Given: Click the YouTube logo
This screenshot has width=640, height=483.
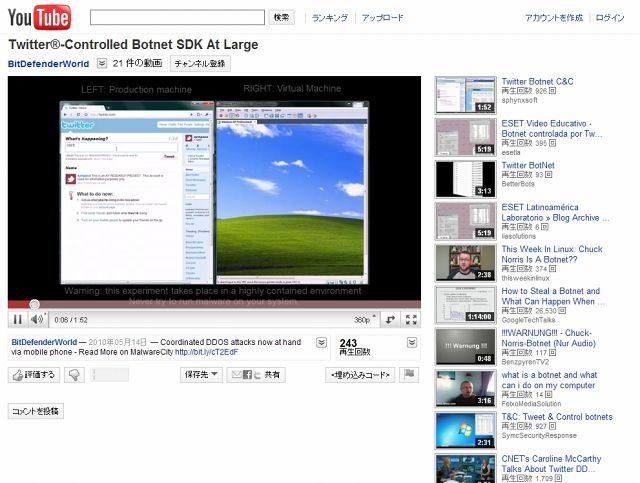Looking at the screenshot, I should coord(39,18).
